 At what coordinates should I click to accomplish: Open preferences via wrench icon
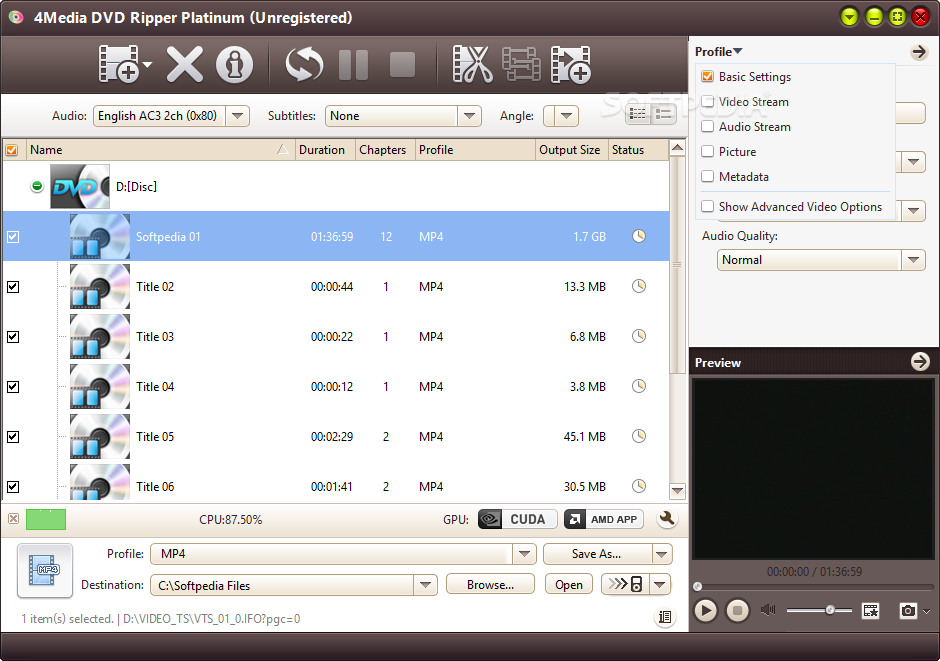point(667,519)
